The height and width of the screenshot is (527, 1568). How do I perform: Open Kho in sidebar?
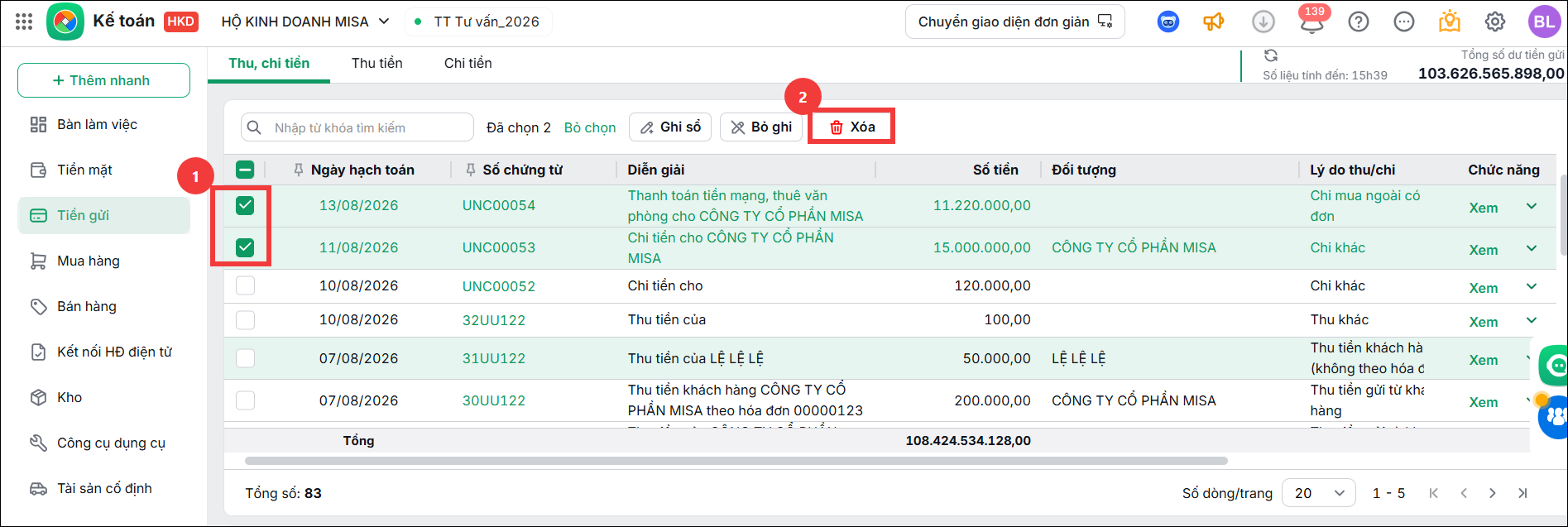pos(103,397)
